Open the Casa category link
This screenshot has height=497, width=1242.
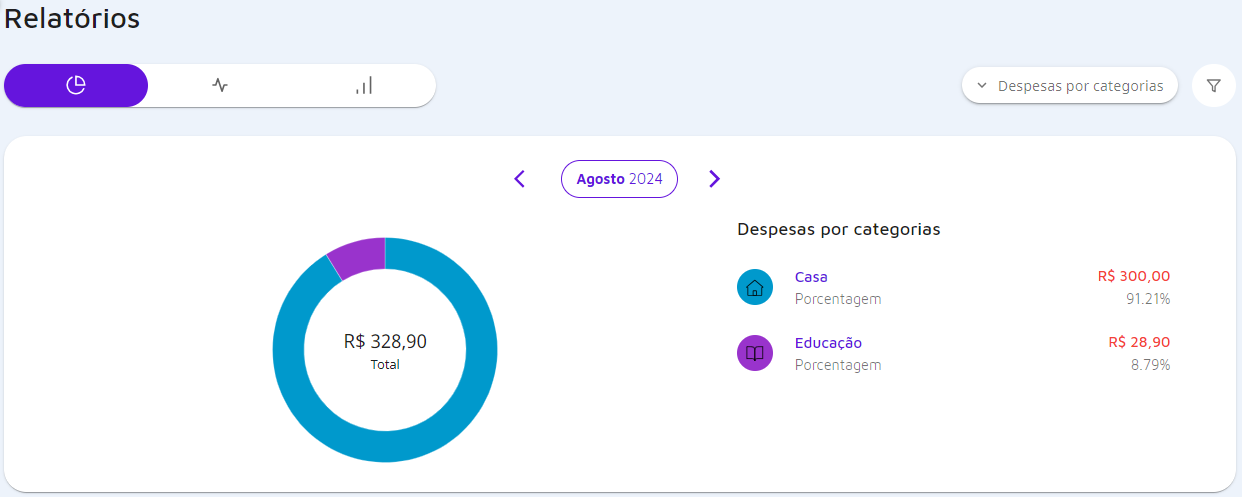[x=811, y=277]
